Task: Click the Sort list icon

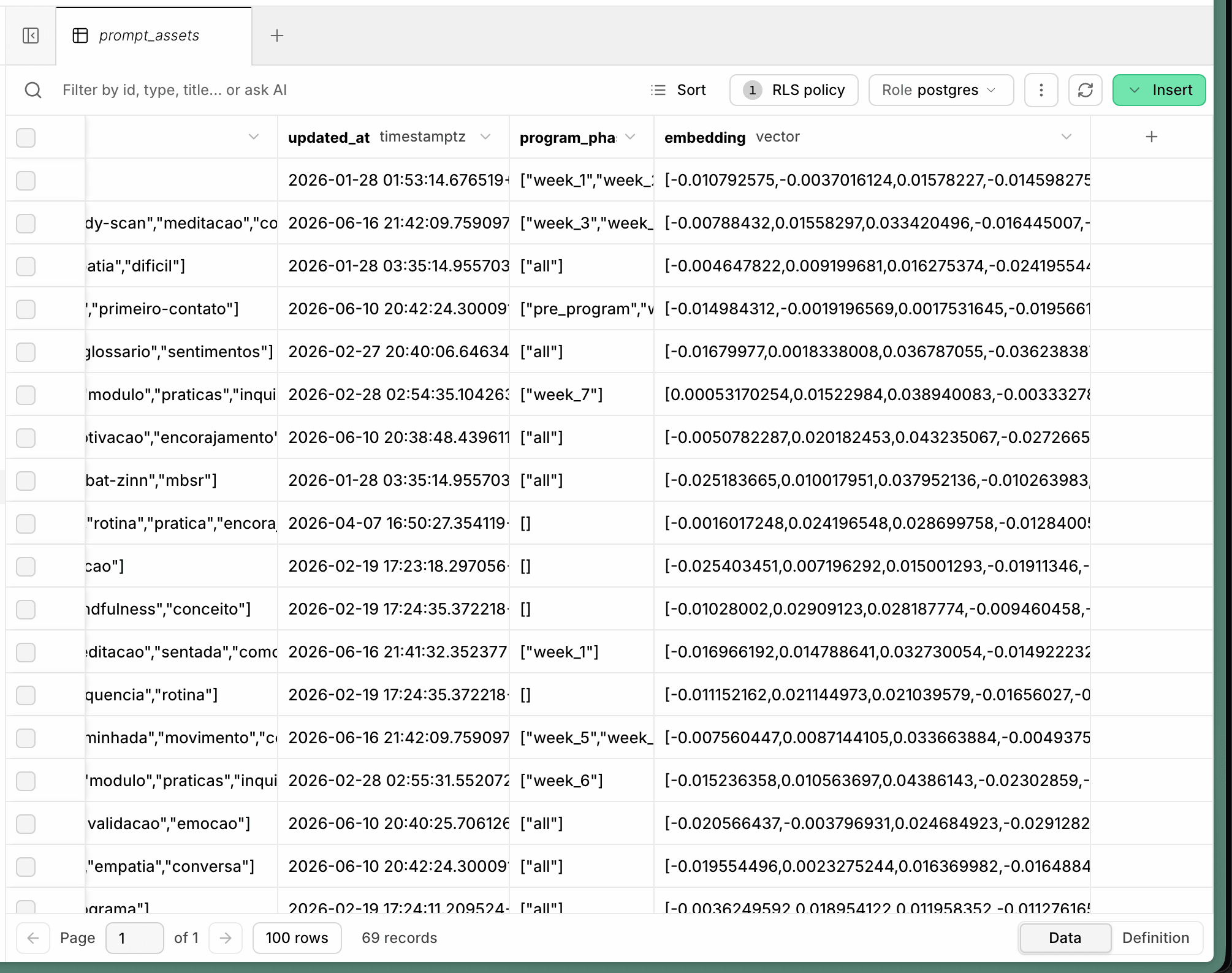Action: [658, 90]
